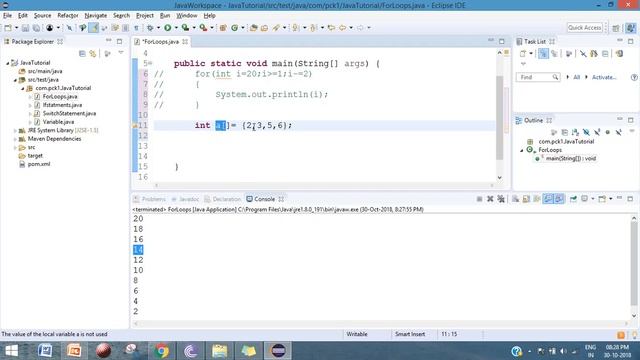Click the New Task icon in the Task List

coord(523,54)
